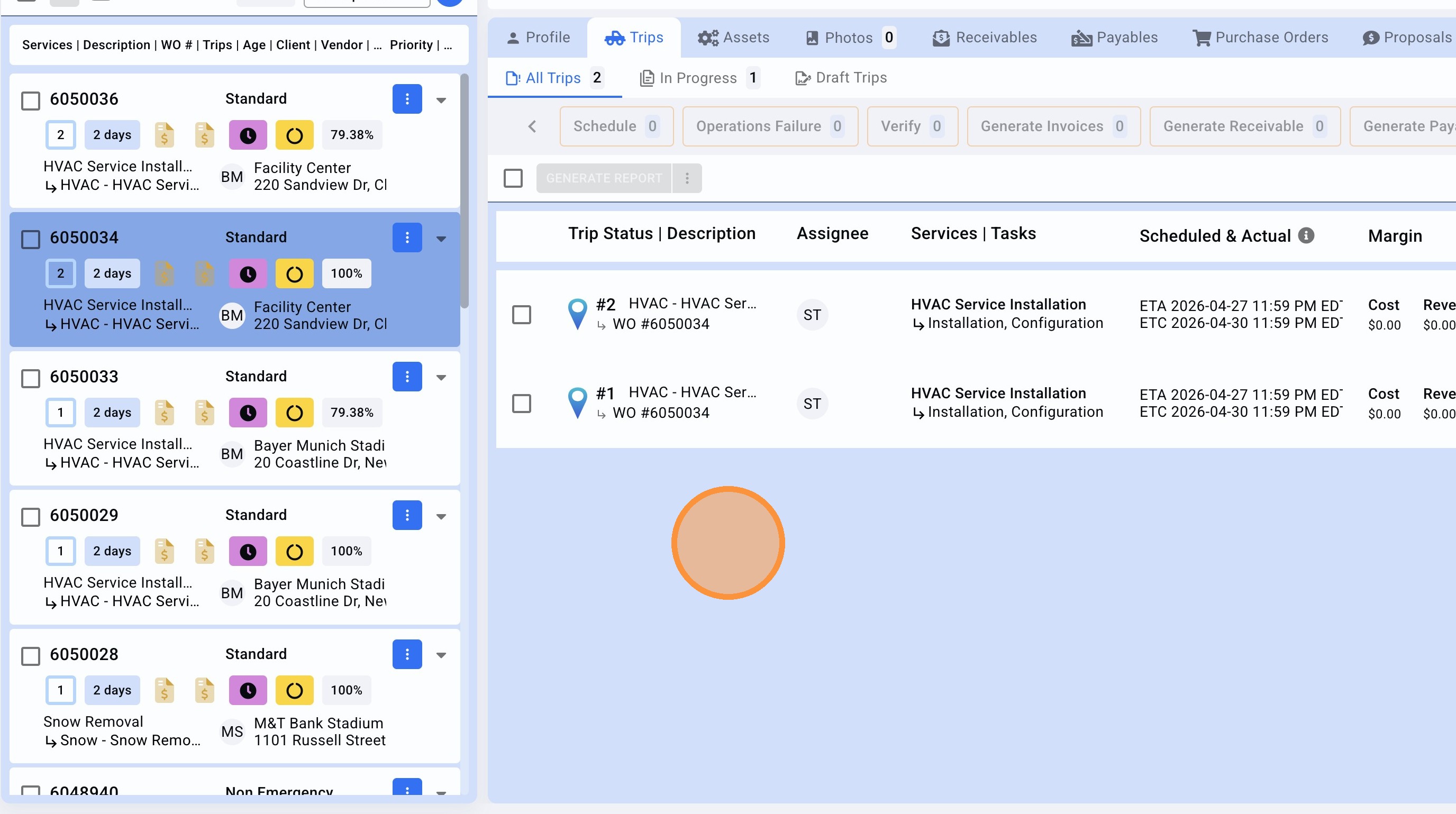Click the ST assignee avatar for trip #1
1456x814 pixels.
(812, 404)
